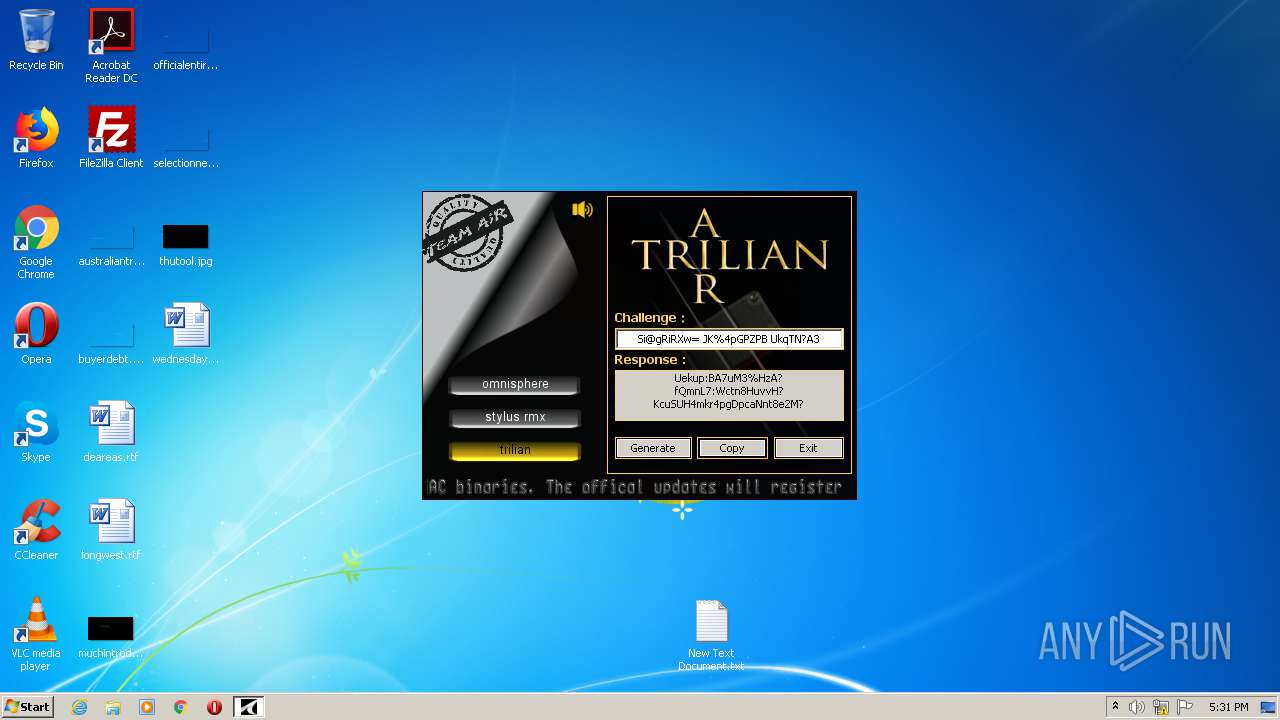Open Google Chrome desktop shortcut
Viewport: 1280px width, 720px height.
pyautogui.click(x=36, y=242)
